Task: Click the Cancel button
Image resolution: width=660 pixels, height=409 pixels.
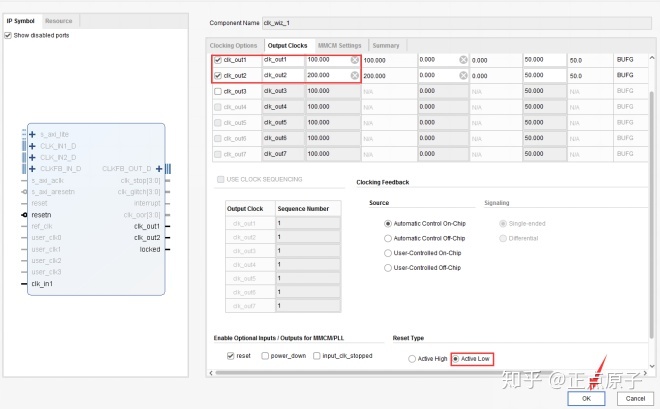Action: point(635,398)
